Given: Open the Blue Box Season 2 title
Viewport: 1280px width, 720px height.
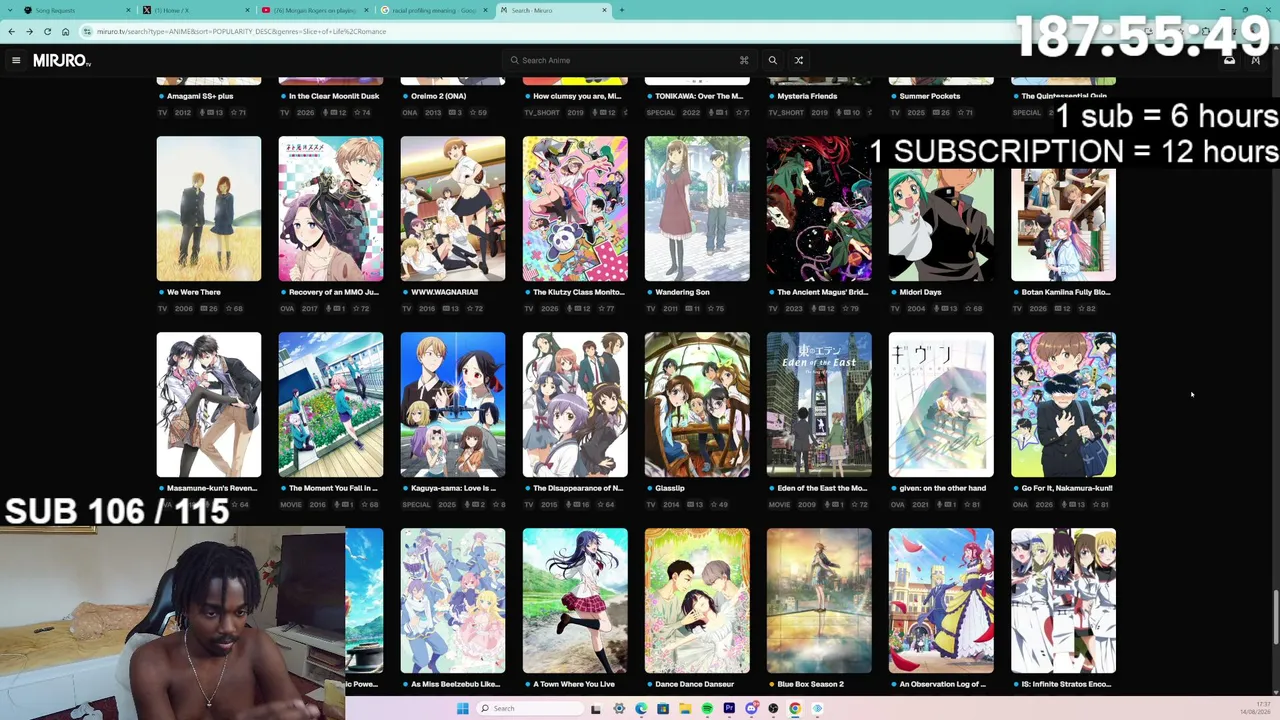Looking at the screenshot, I should point(810,684).
